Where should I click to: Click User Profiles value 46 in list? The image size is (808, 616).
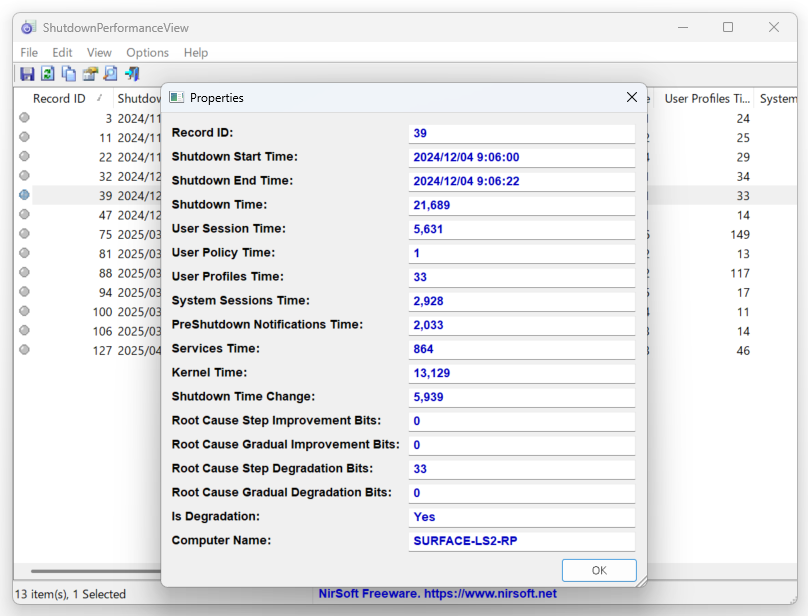tap(743, 351)
